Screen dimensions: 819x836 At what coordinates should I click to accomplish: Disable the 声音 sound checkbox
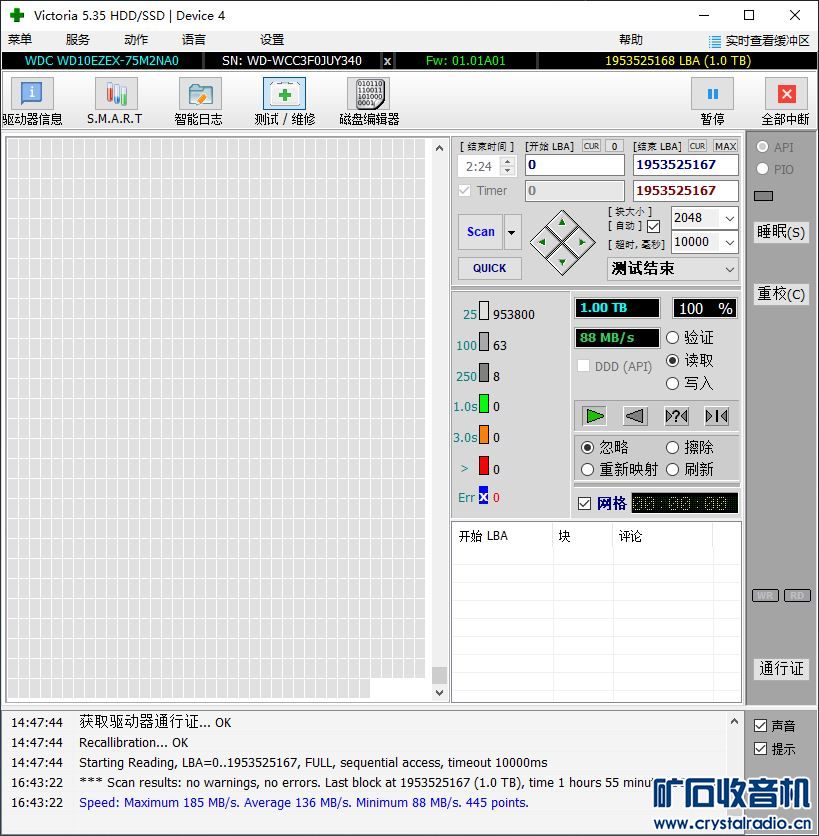[761, 726]
